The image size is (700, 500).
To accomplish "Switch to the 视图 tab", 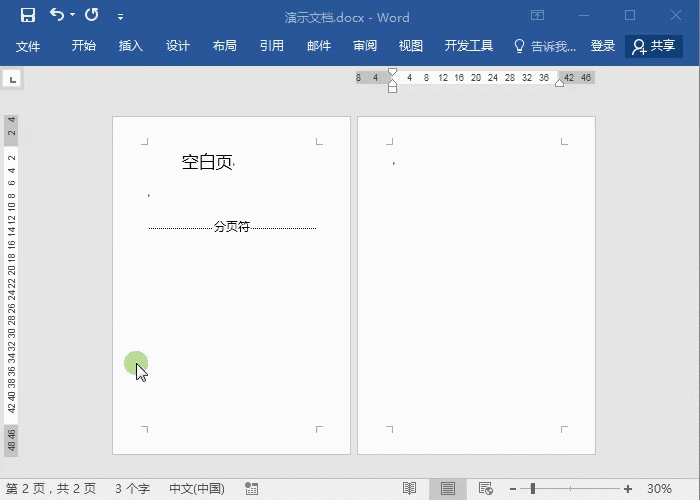I will (x=411, y=46).
